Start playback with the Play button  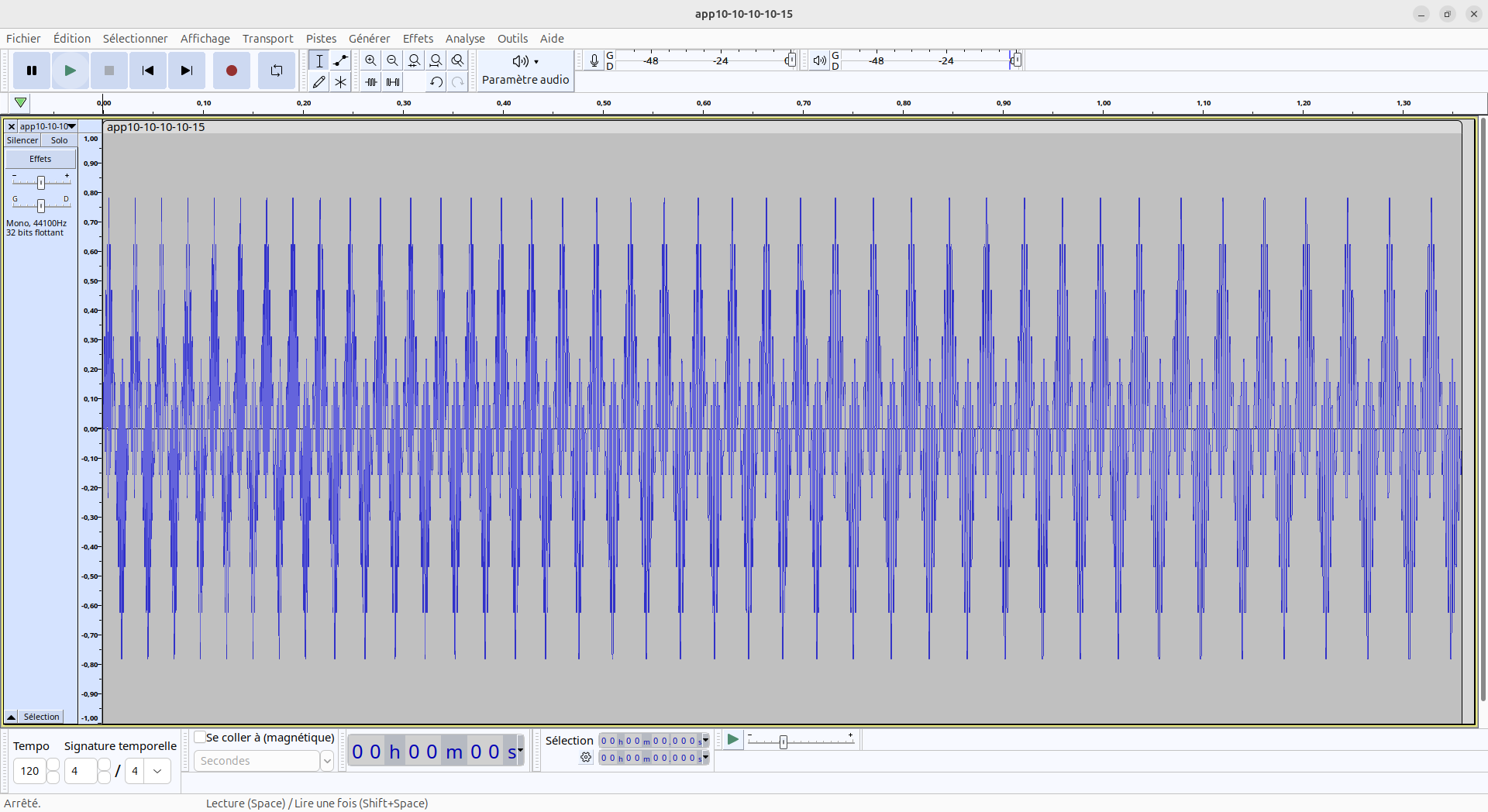coord(70,71)
